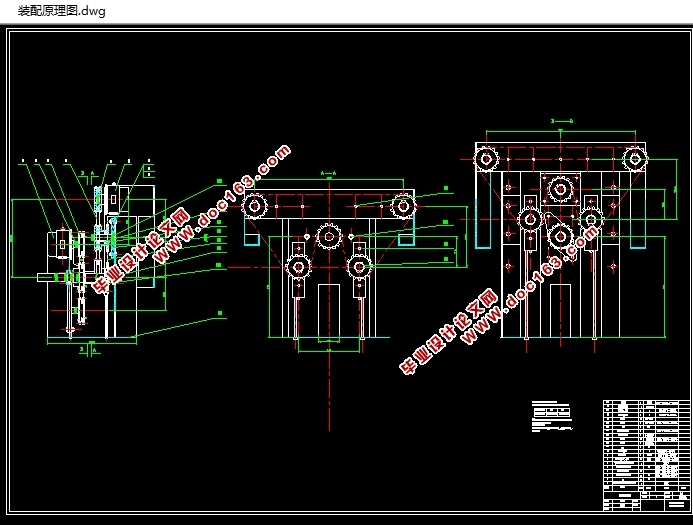
Task: Click the top-left sprocket in the middle view
Action: pyautogui.click(x=254, y=206)
